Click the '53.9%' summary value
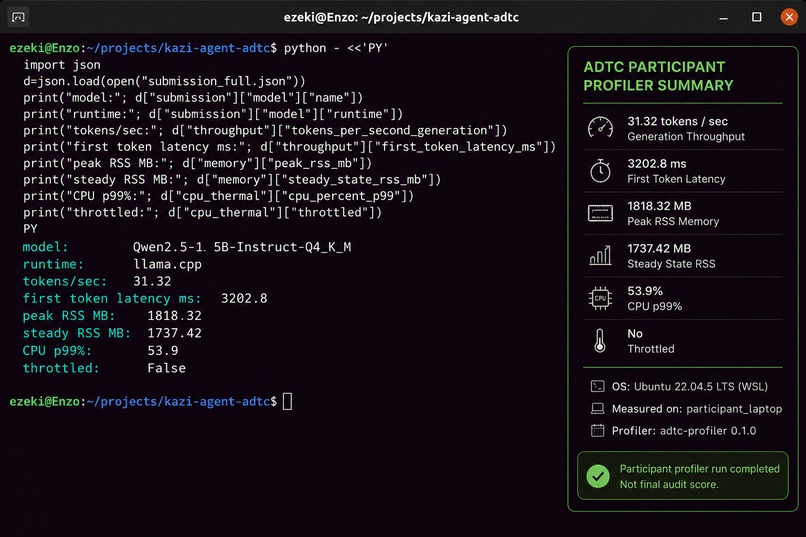This screenshot has height=537, width=806. pos(645,291)
